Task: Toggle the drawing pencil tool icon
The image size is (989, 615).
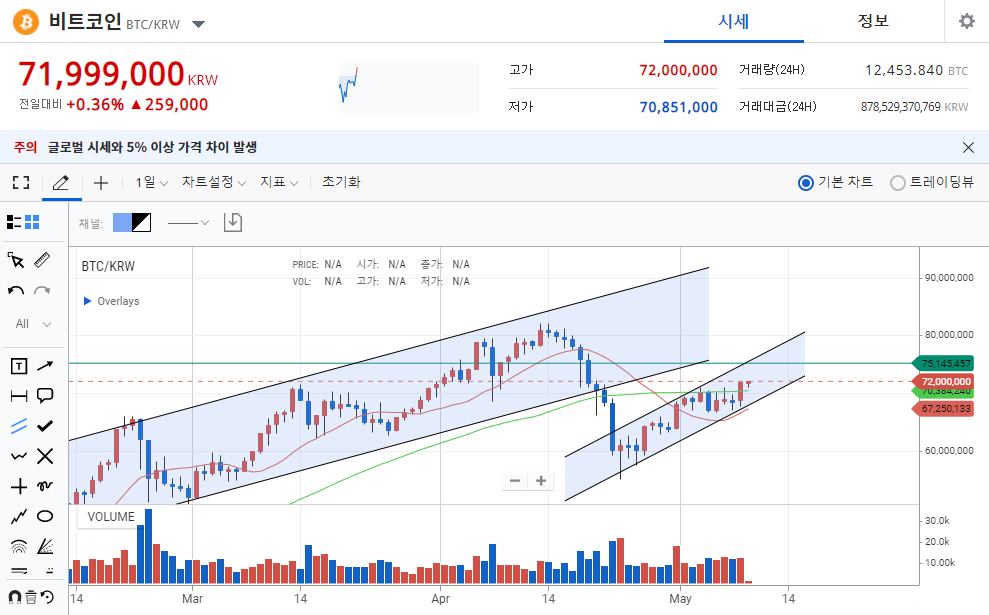Action: tap(61, 183)
